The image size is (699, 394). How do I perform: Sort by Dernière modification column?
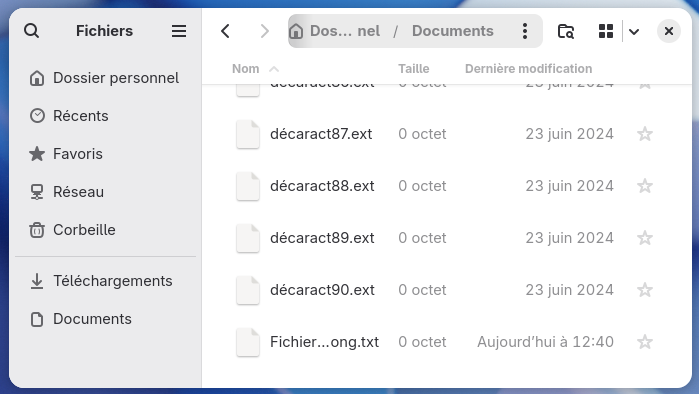click(x=528, y=69)
